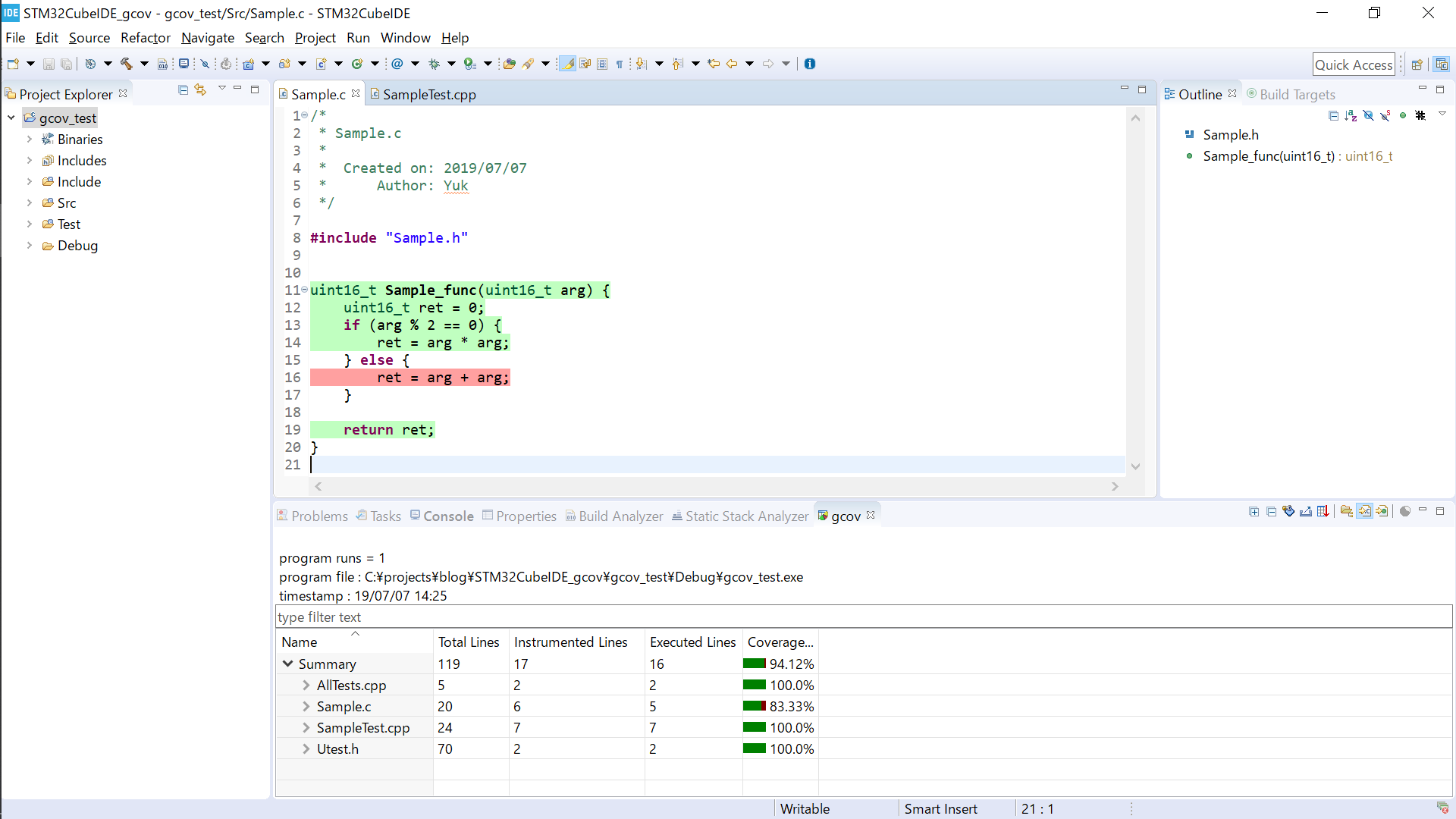Click Quick Access in the top-right
Image resolution: width=1456 pixels, height=819 pixels.
[1354, 64]
